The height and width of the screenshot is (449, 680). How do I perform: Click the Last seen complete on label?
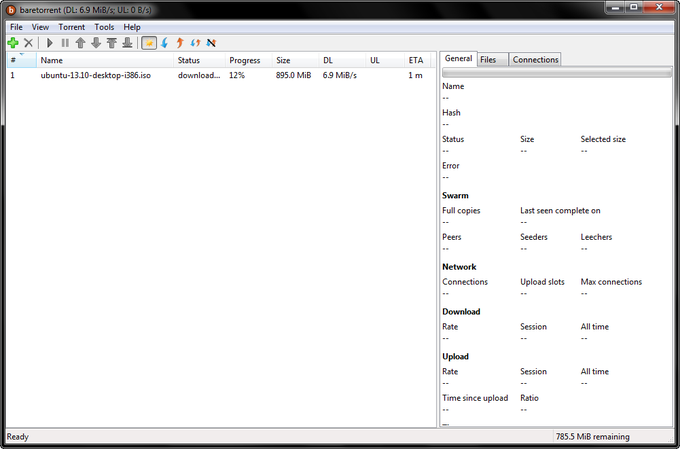[x=560, y=210]
